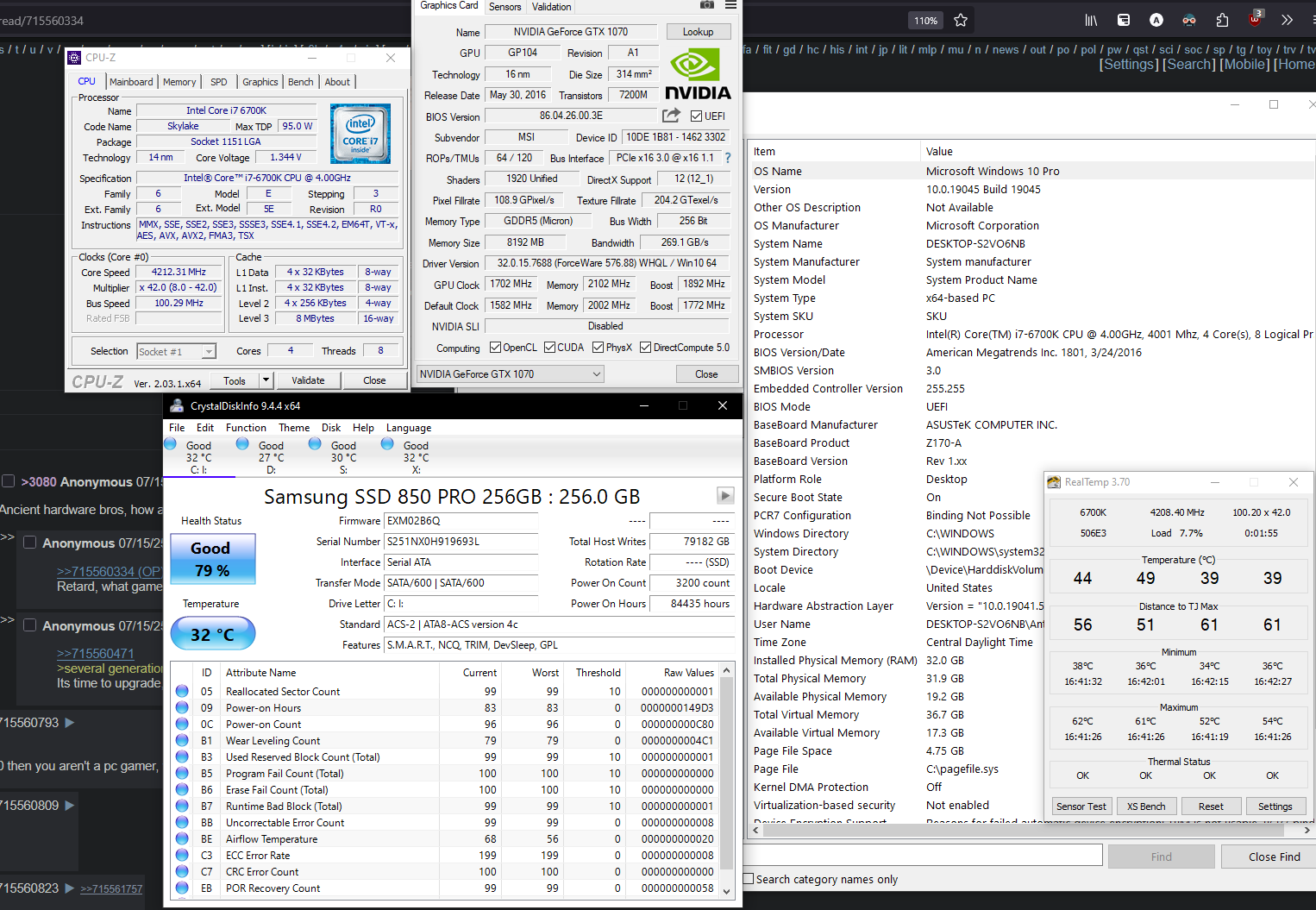The height and width of the screenshot is (910, 1316).
Task: Click the 110% zoom level indicator
Action: (x=925, y=20)
